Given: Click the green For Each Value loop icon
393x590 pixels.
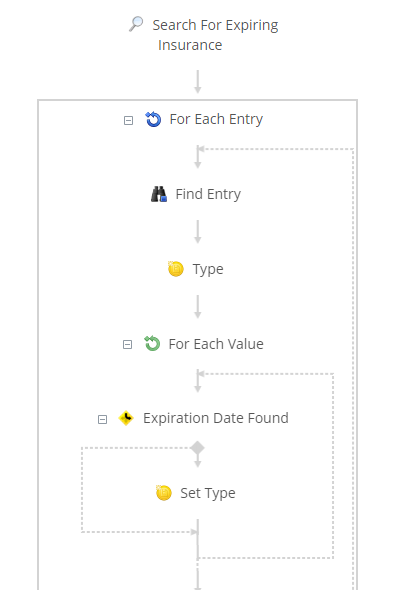Looking at the screenshot, I should pyautogui.click(x=152, y=344).
